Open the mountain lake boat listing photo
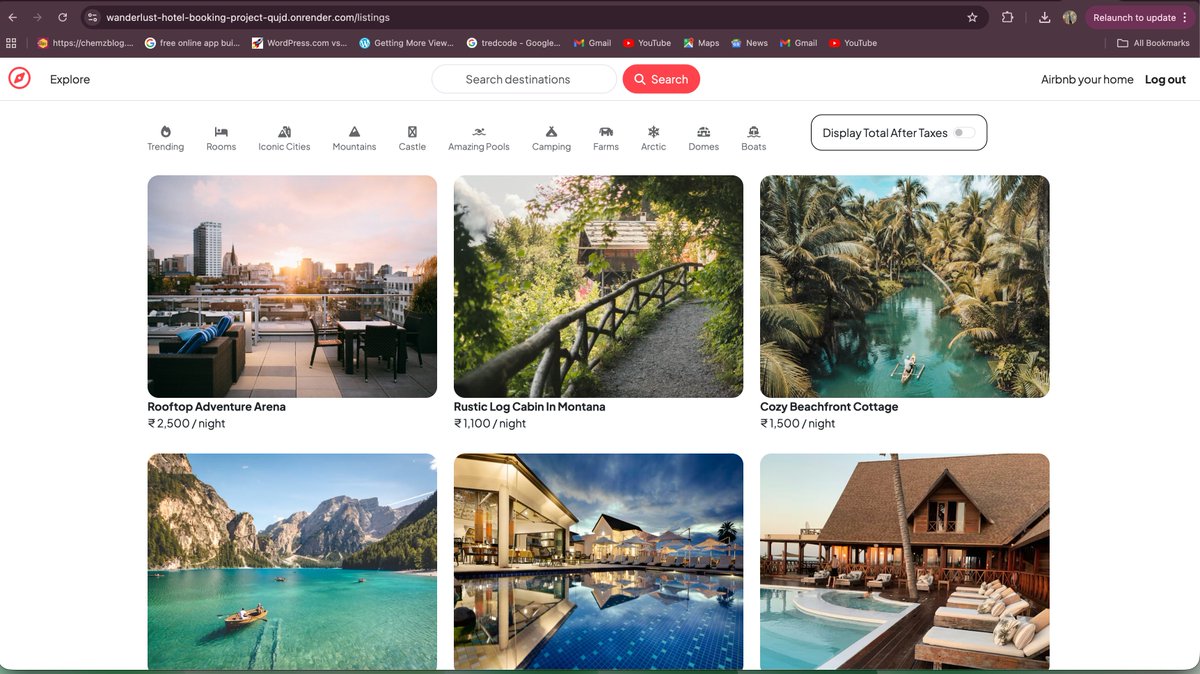This screenshot has height=674, width=1200. click(292, 561)
